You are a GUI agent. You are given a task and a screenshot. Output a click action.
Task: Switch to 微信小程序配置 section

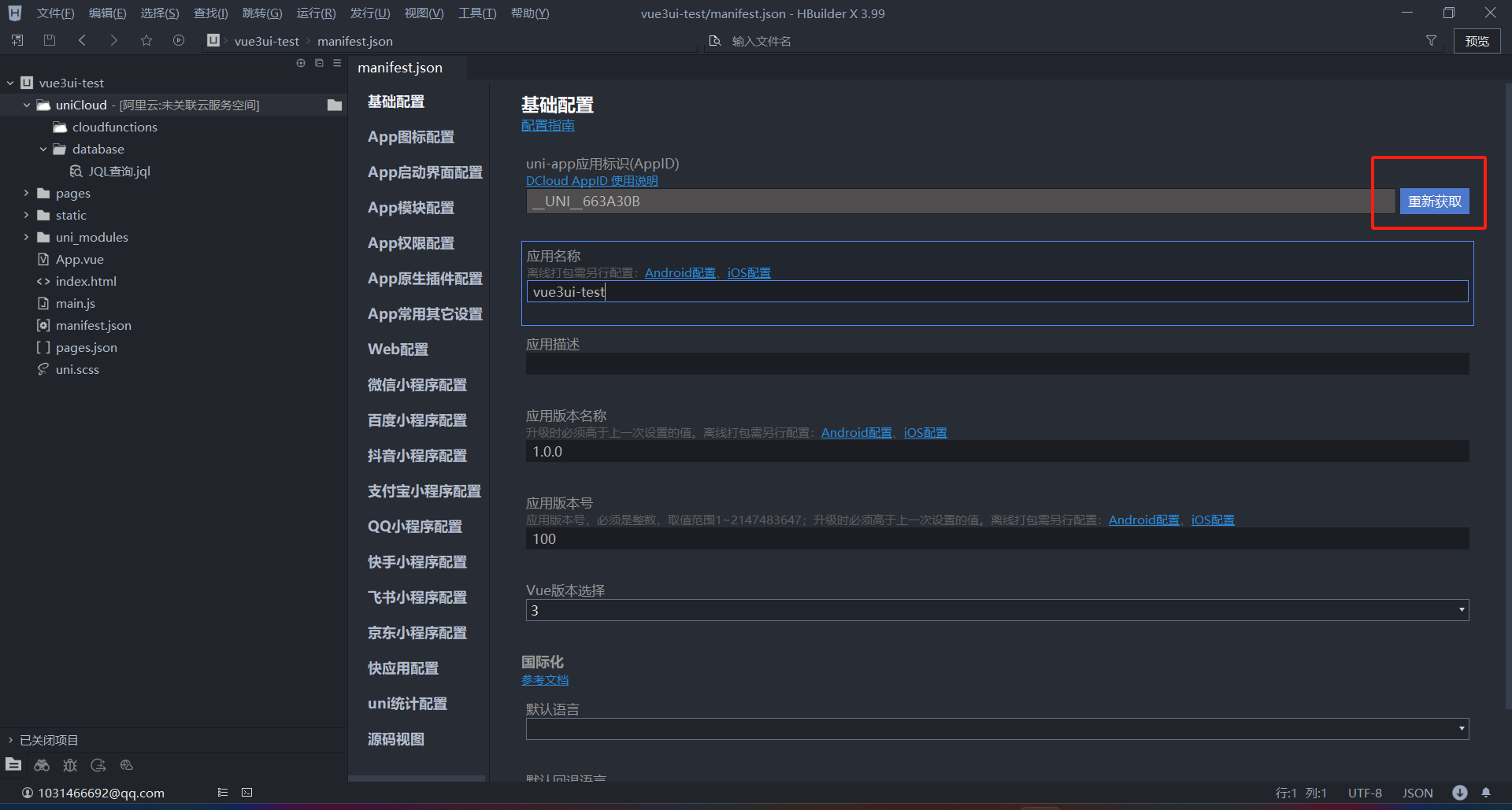coord(417,385)
